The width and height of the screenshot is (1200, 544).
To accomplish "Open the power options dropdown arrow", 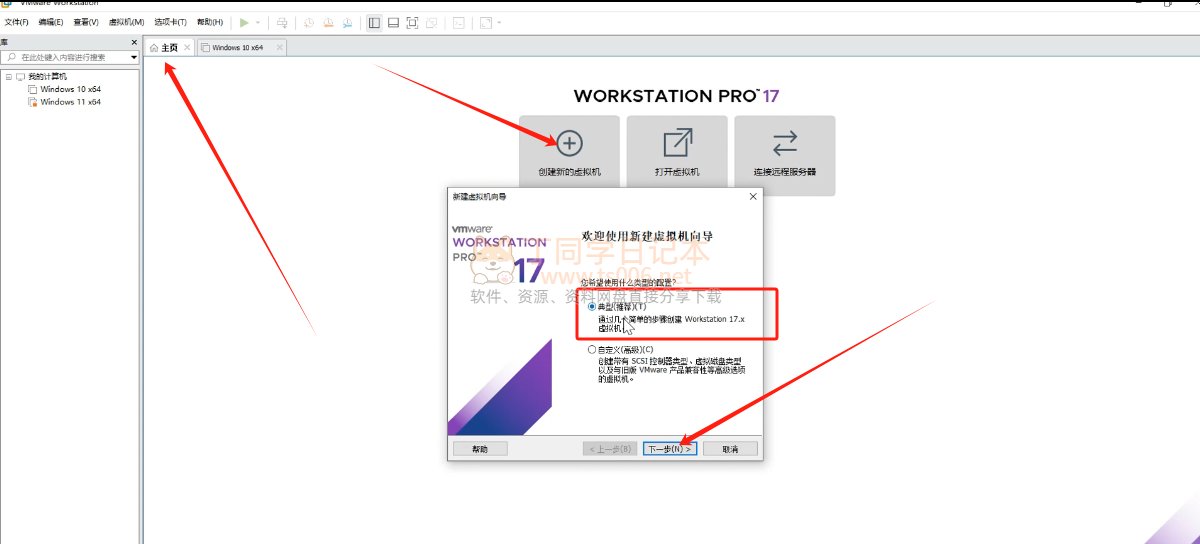I will click(x=258, y=22).
